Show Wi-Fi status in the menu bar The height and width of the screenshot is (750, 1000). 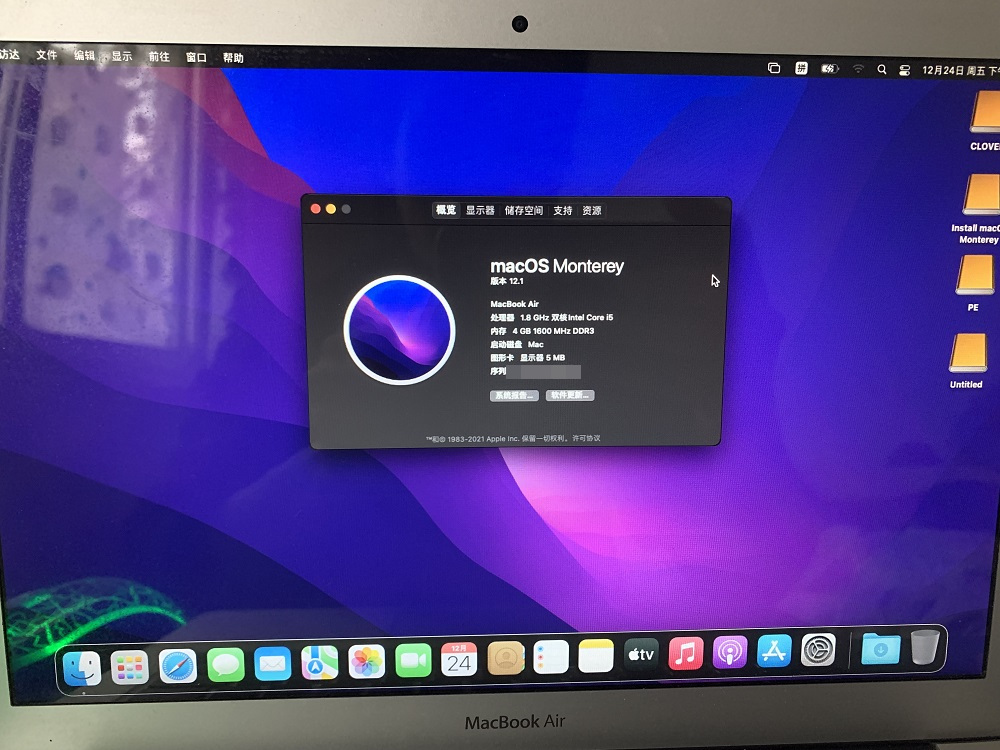click(x=858, y=69)
